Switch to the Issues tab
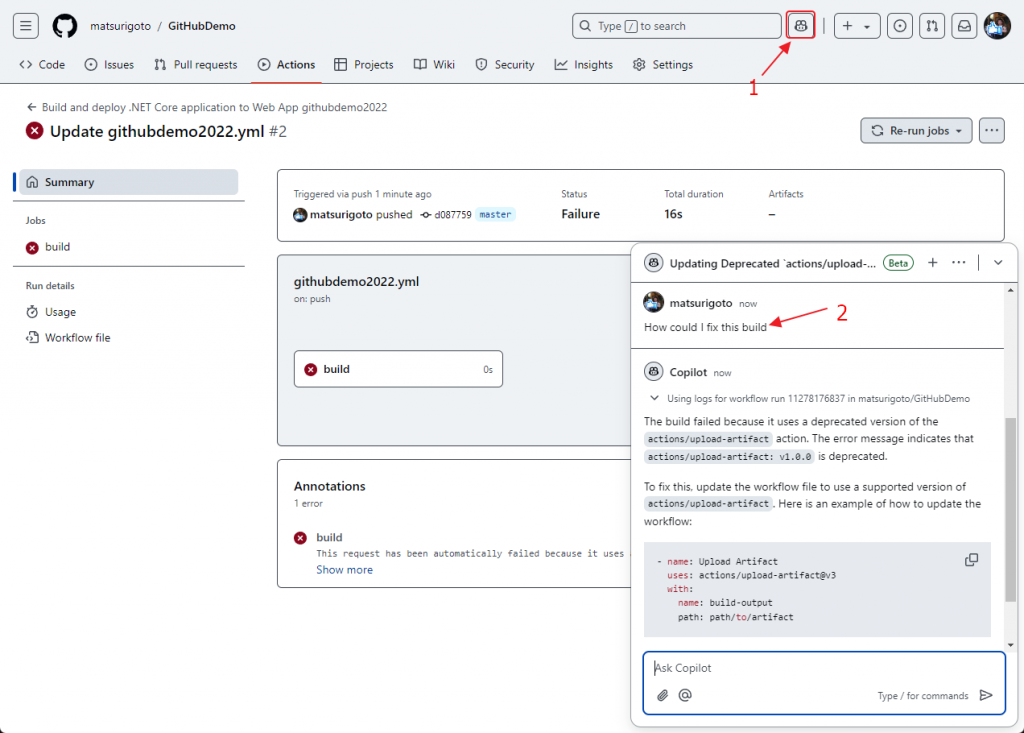Viewport: 1024px width, 733px height. tap(110, 65)
